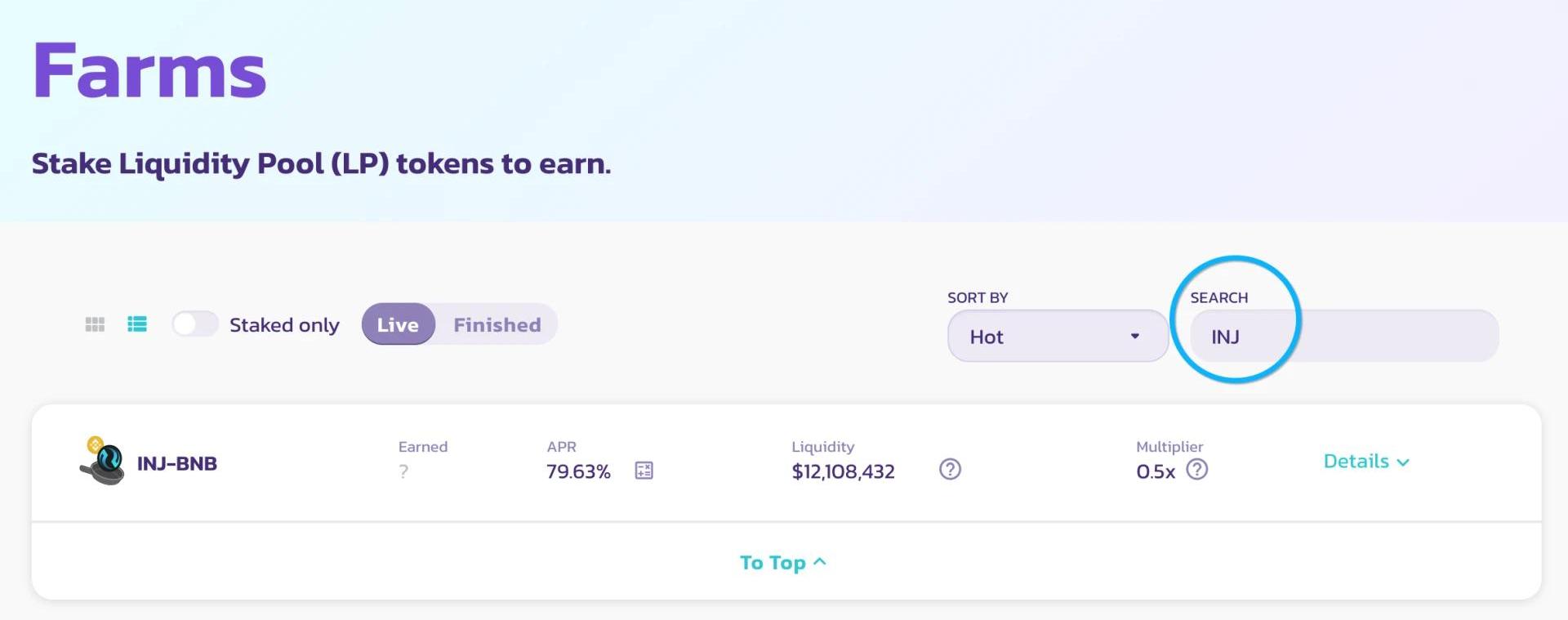Click the Staked only label text
Image resolution: width=1568 pixels, height=620 pixels.
coord(284,325)
